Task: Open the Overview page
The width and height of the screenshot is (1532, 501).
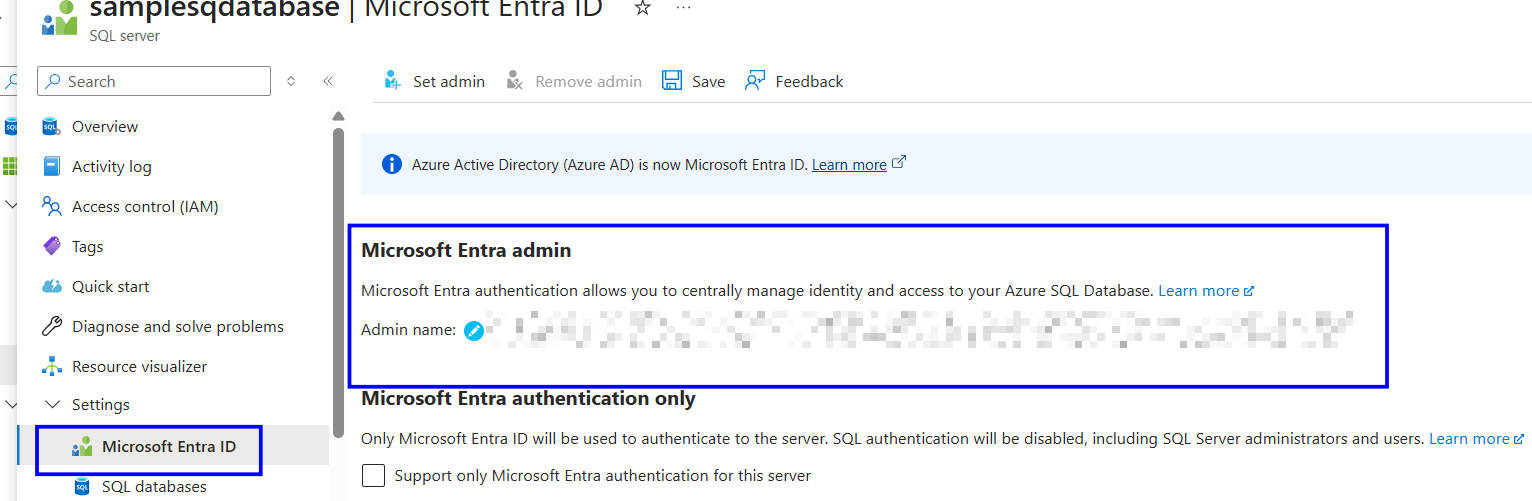Action: point(105,126)
